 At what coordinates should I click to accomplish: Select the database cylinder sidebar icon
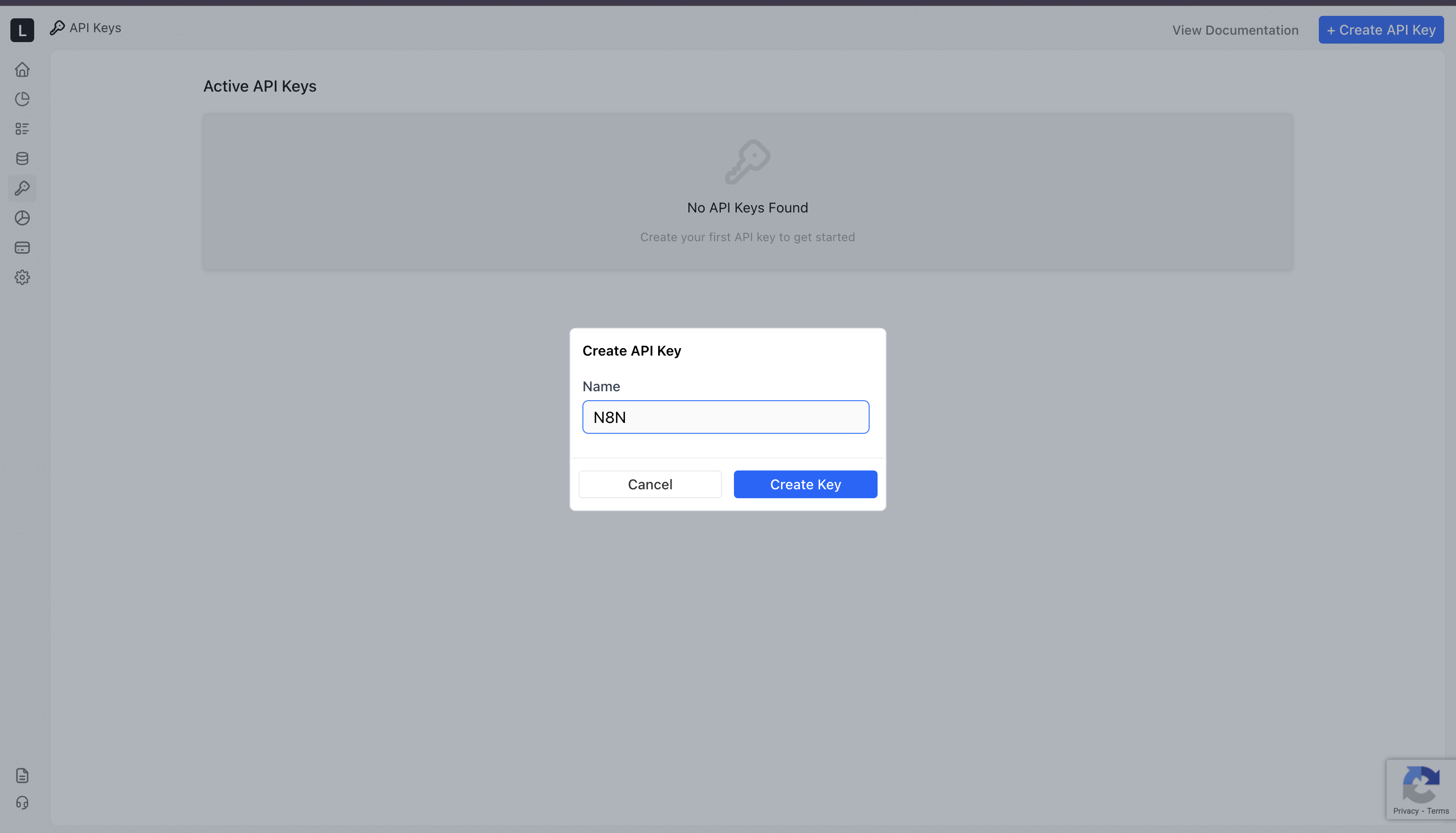(x=22, y=158)
